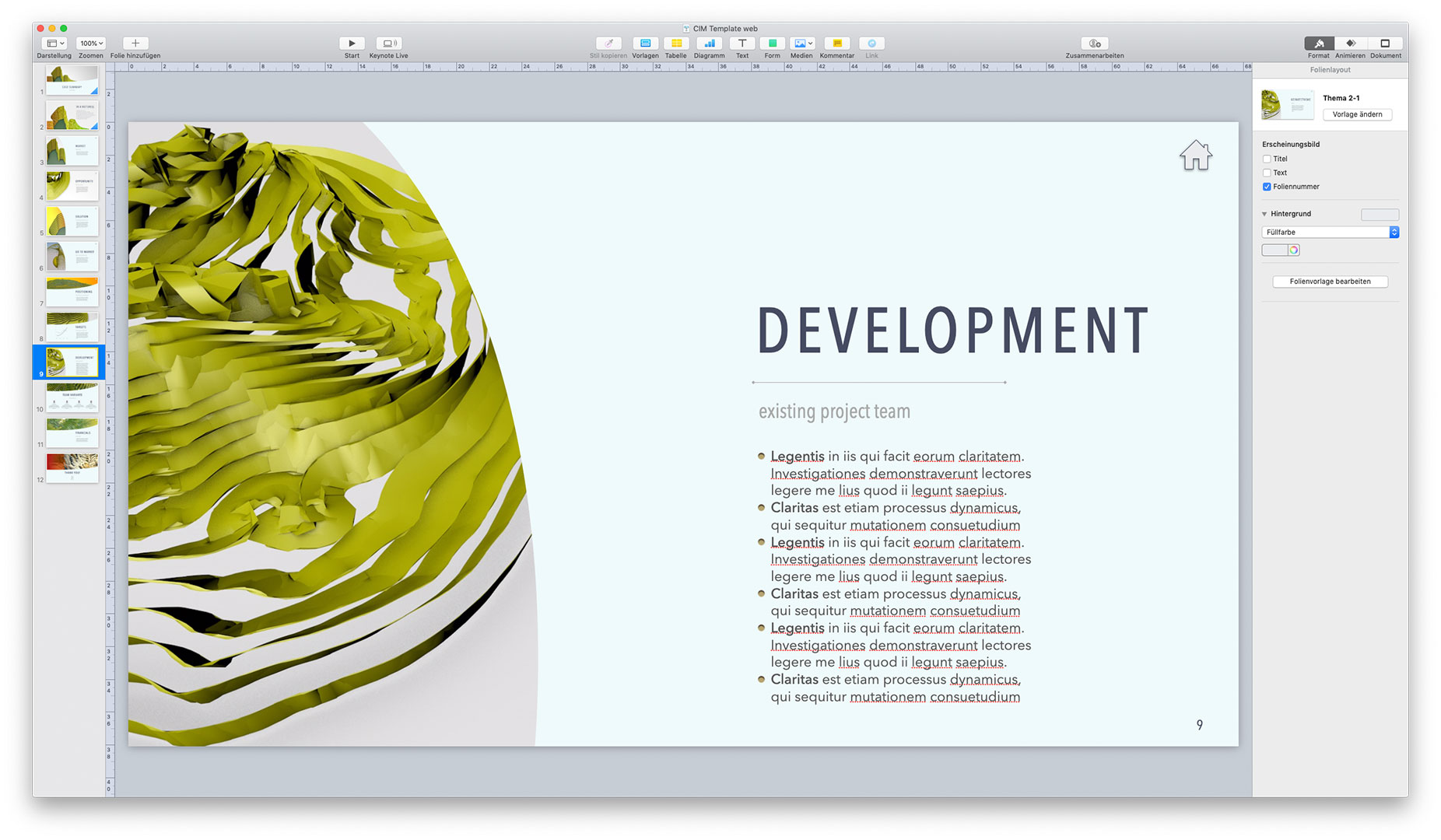Collapse the Hintergrund section triangle
This screenshot has width=1441, height=840.
1264,214
